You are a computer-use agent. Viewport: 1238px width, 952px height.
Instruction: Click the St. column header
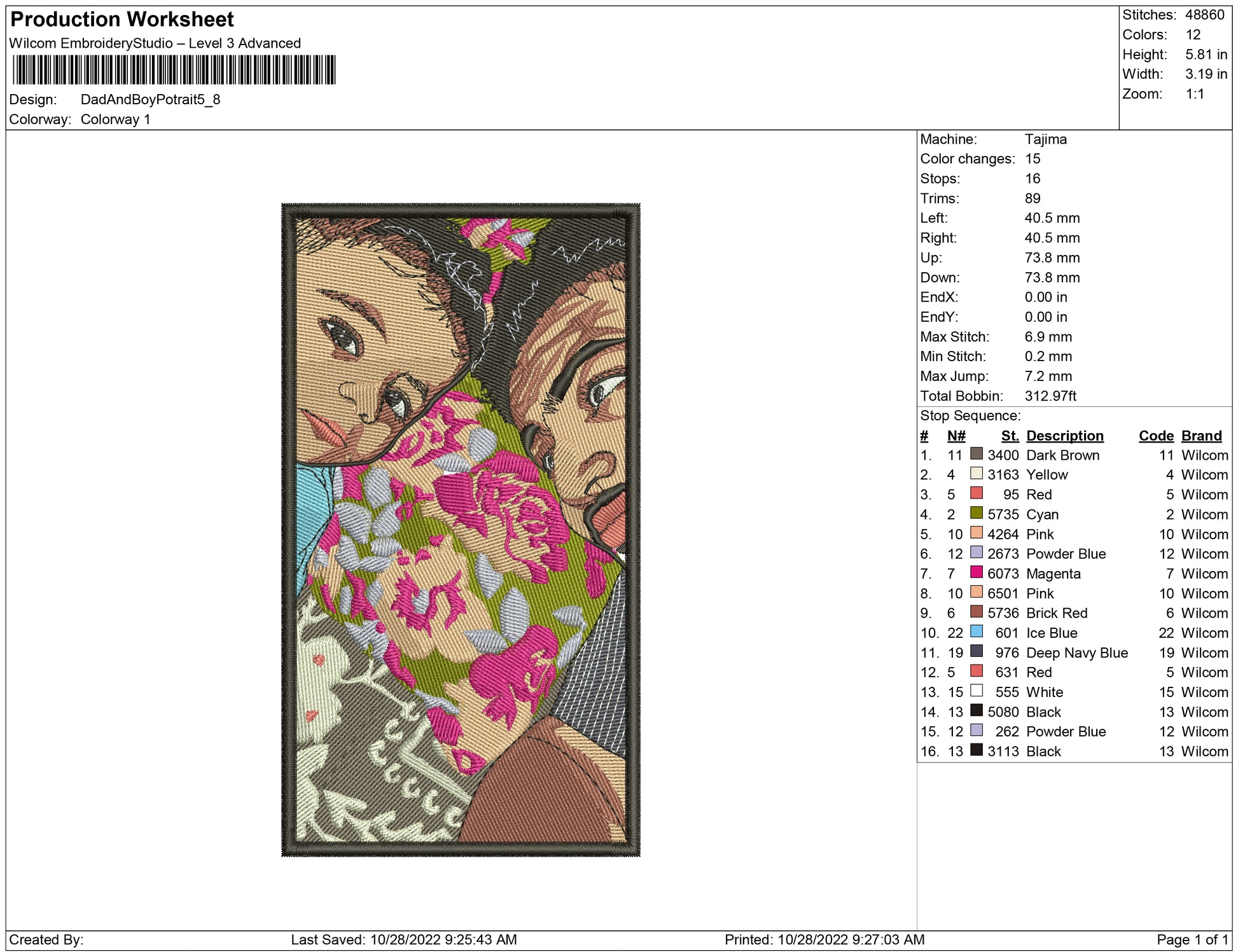point(1009,436)
